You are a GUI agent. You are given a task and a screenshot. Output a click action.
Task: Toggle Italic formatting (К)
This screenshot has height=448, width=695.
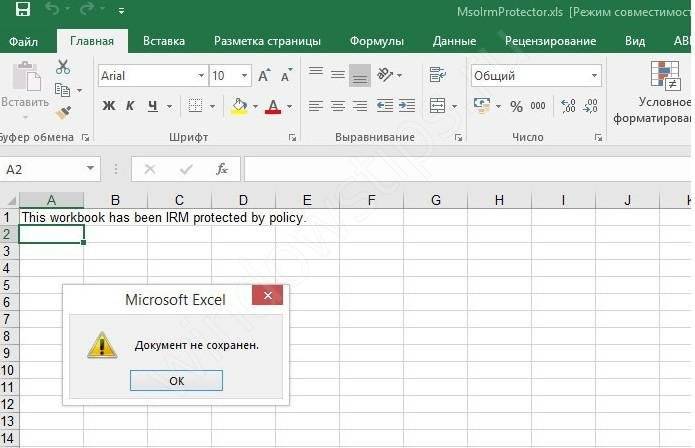pos(130,106)
